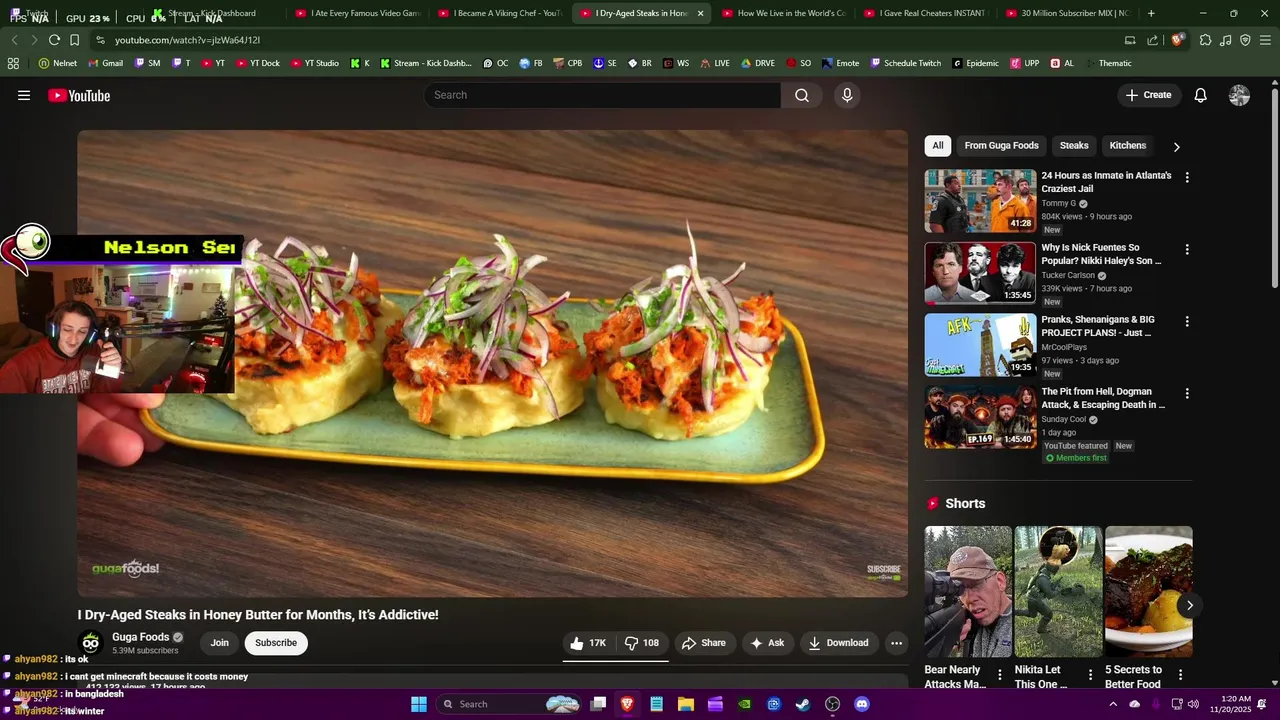1280x720 pixels.
Task: Open the Brave browser taskbar icon
Action: tap(627, 704)
